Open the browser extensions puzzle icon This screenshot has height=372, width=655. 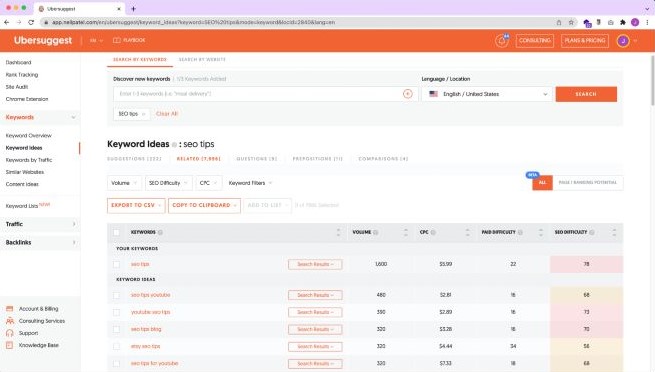[x=623, y=23]
